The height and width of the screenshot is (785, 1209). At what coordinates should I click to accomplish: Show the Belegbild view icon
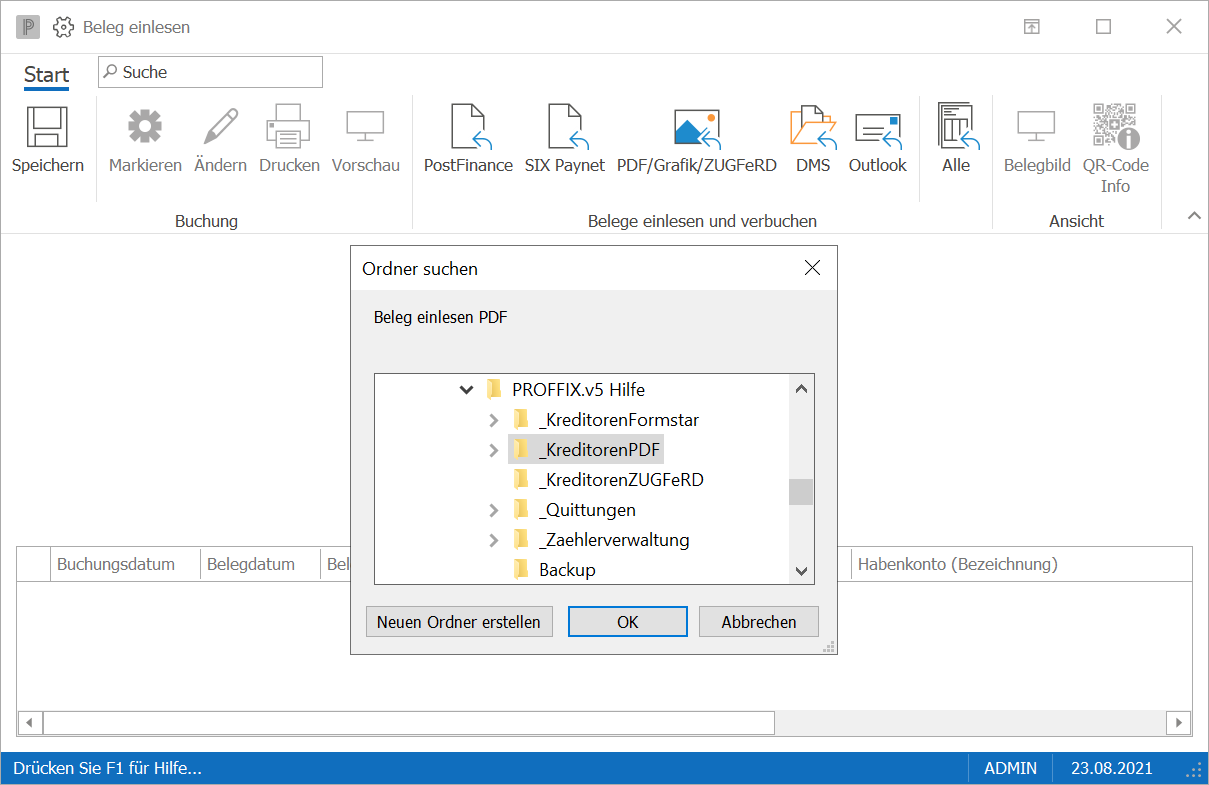tap(1037, 127)
